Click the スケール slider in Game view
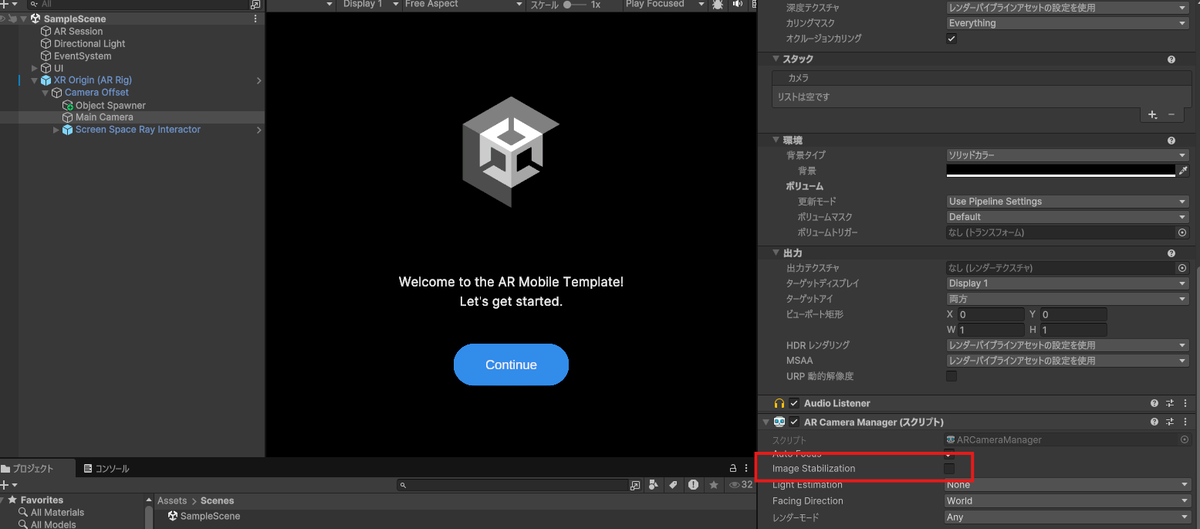 [573, 5]
